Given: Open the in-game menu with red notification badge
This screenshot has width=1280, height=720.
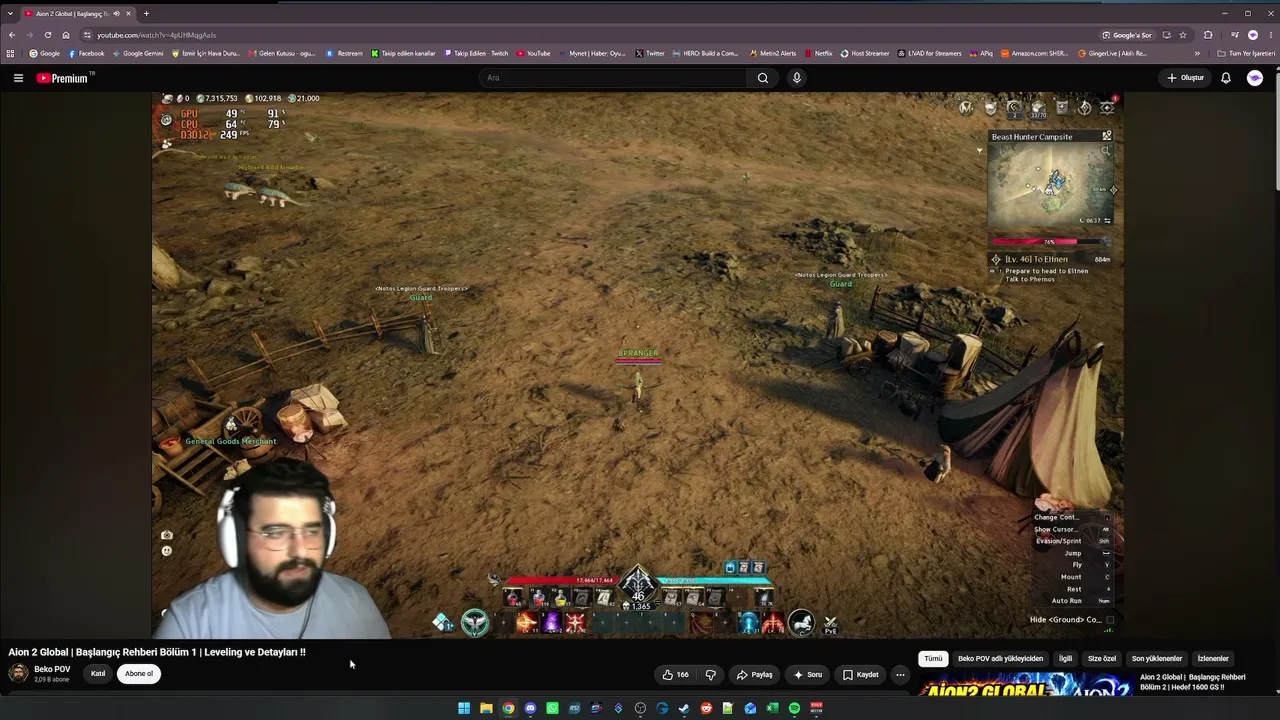Looking at the screenshot, I should click(x=1108, y=106).
